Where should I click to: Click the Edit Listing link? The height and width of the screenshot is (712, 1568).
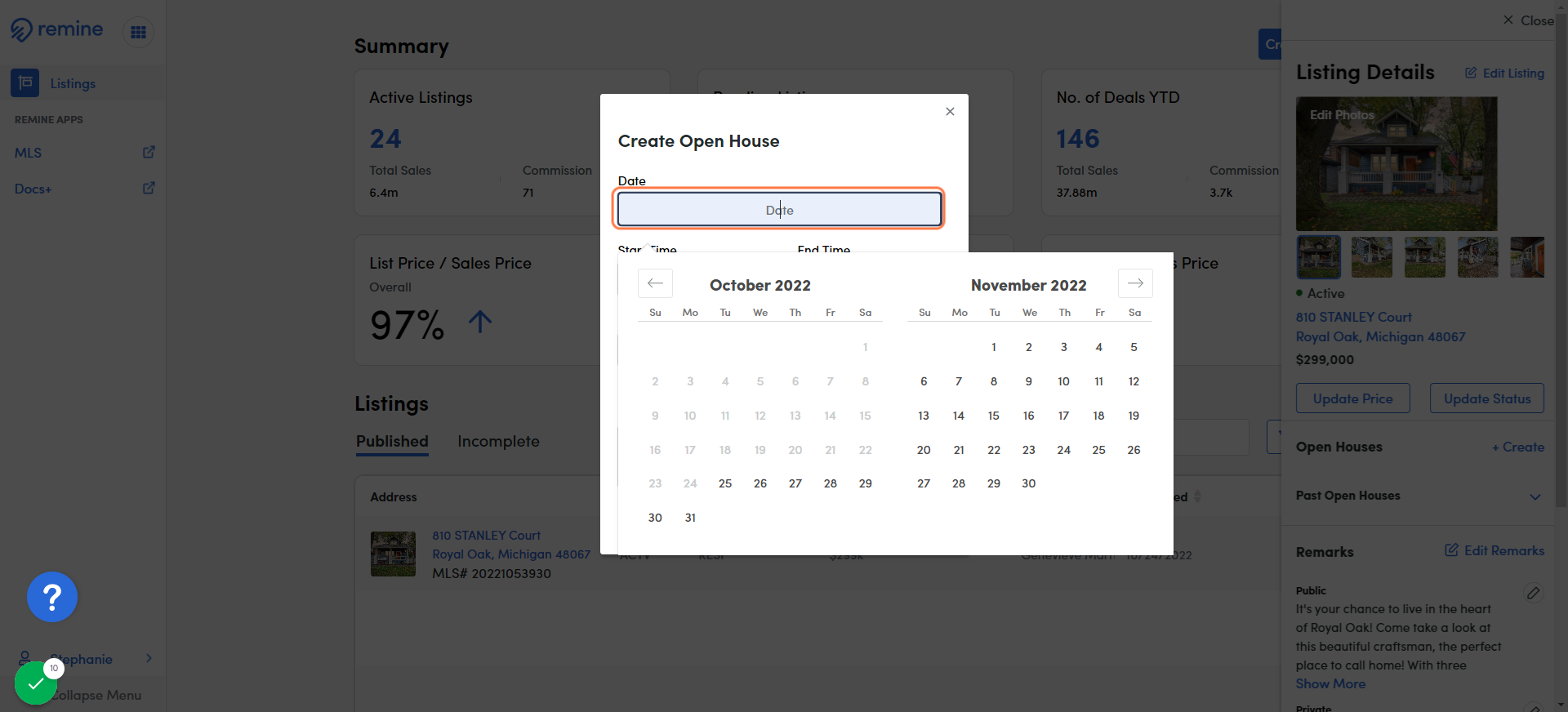(1512, 73)
